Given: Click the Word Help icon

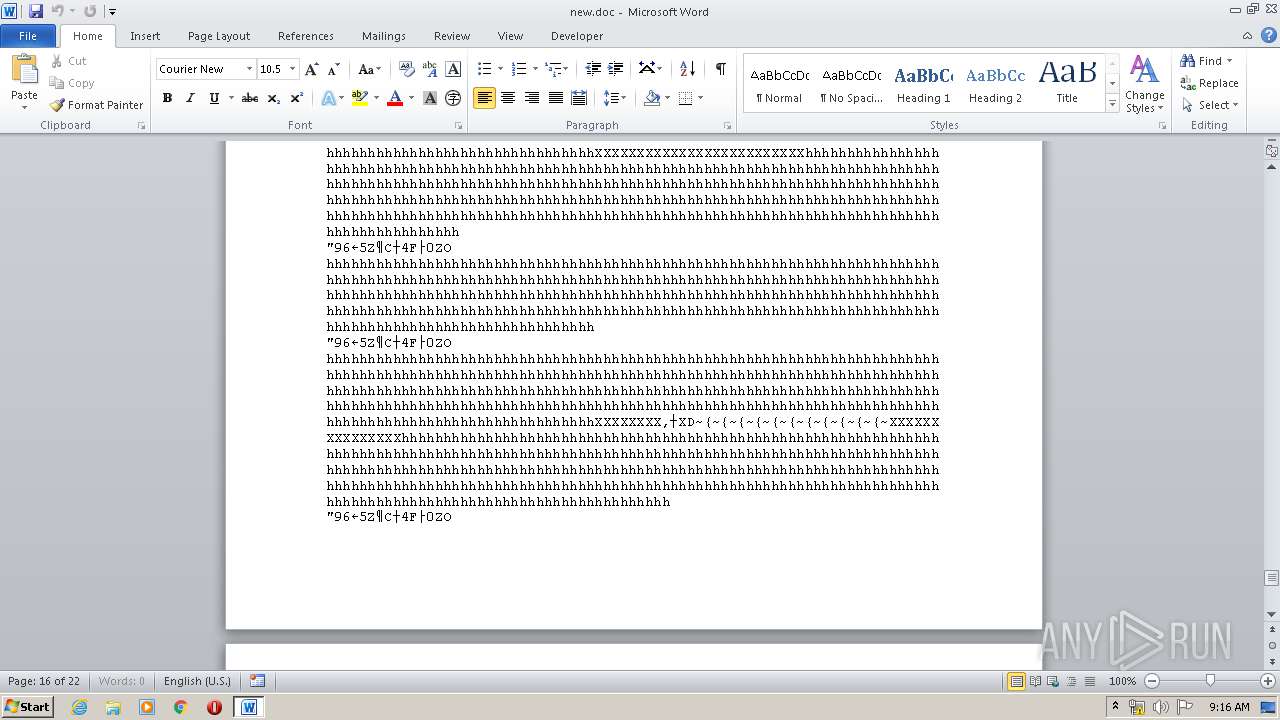Looking at the screenshot, I should (1269, 34).
